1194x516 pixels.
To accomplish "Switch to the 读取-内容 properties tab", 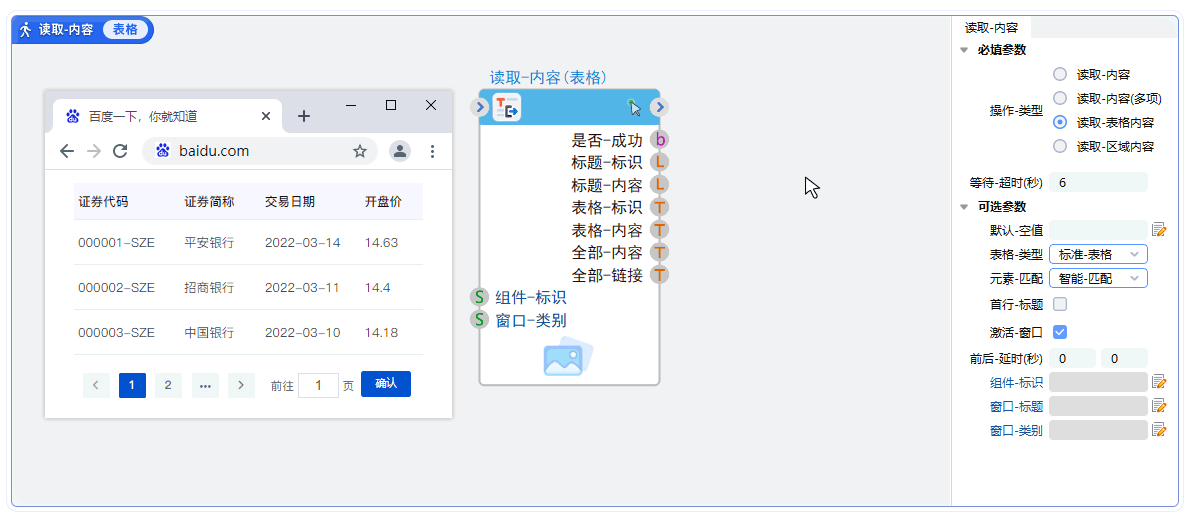I will tap(991, 28).
